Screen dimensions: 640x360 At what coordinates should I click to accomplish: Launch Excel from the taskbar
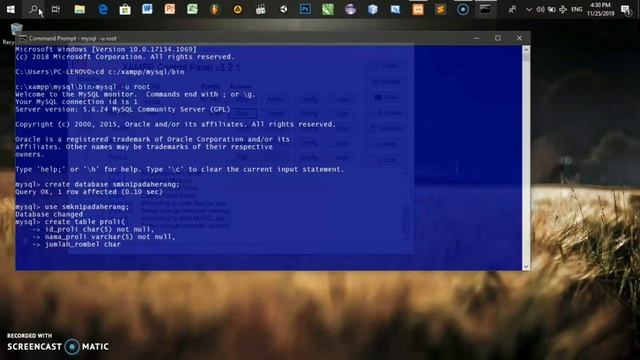click(x=192, y=9)
